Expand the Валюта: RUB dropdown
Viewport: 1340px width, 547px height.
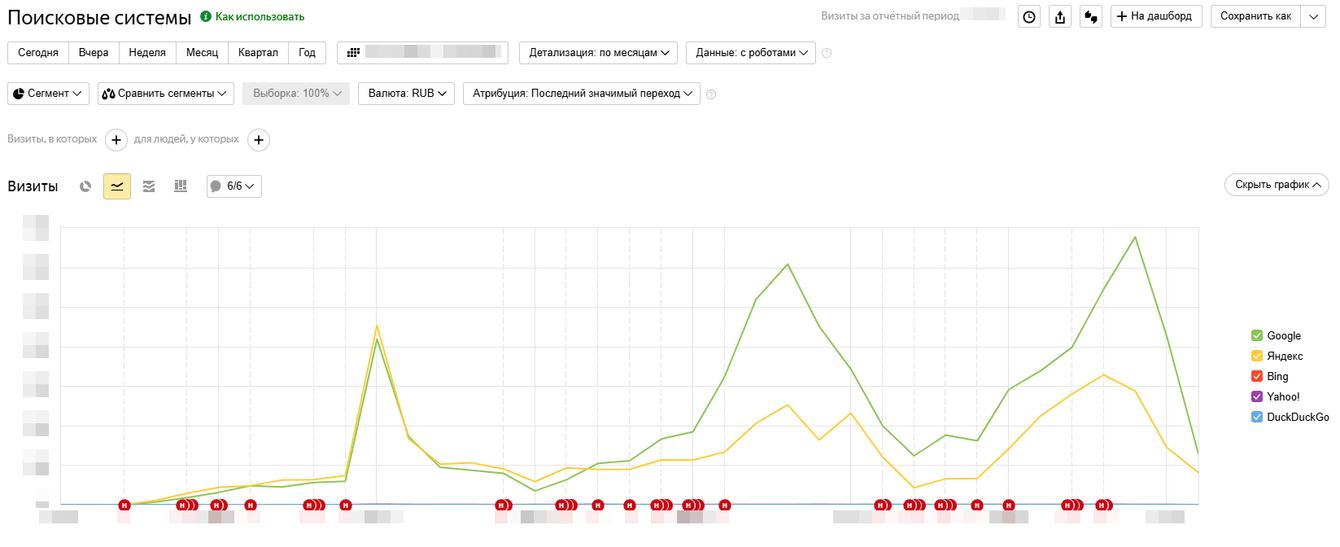(x=406, y=93)
